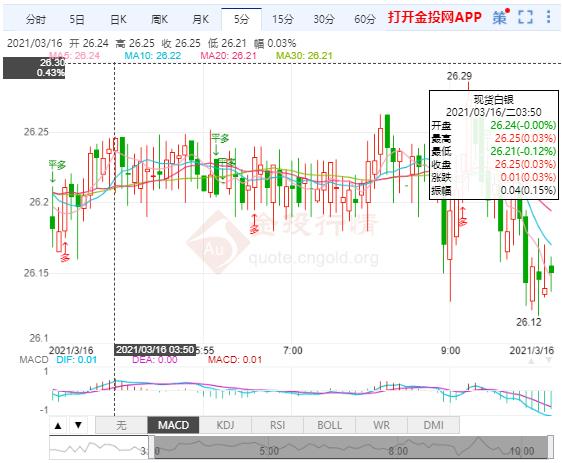Click the red 多 signal arrow near 26.15
The height and width of the screenshot is (463, 562).
(x=65, y=252)
